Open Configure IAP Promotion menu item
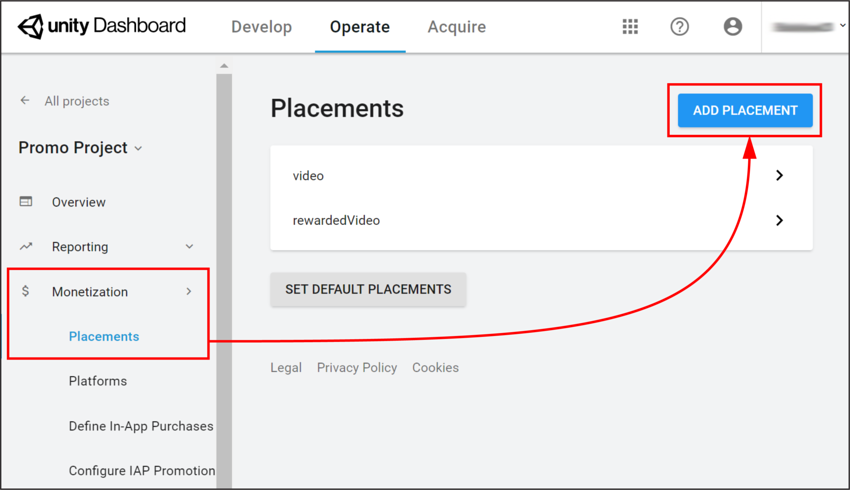This screenshot has width=850, height=490. click(x=142, y=470)
